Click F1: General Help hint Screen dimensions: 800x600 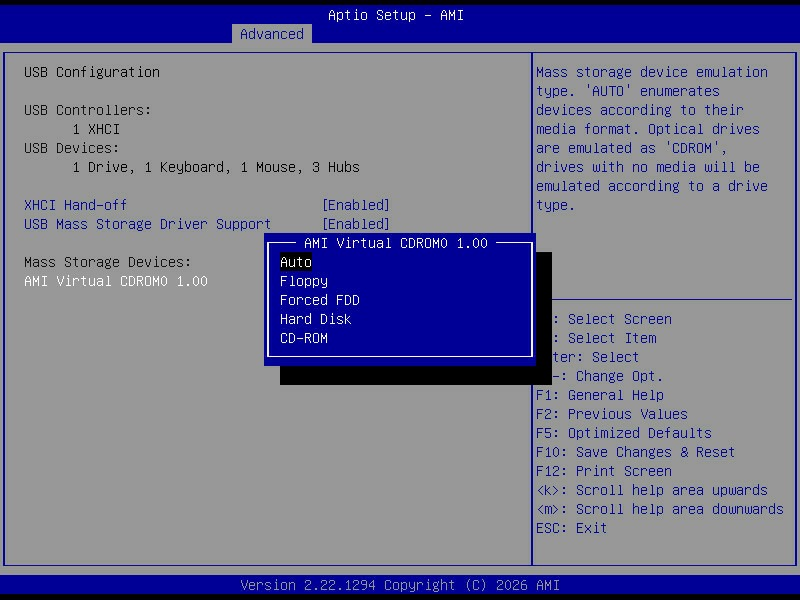[x=599, y=395]
